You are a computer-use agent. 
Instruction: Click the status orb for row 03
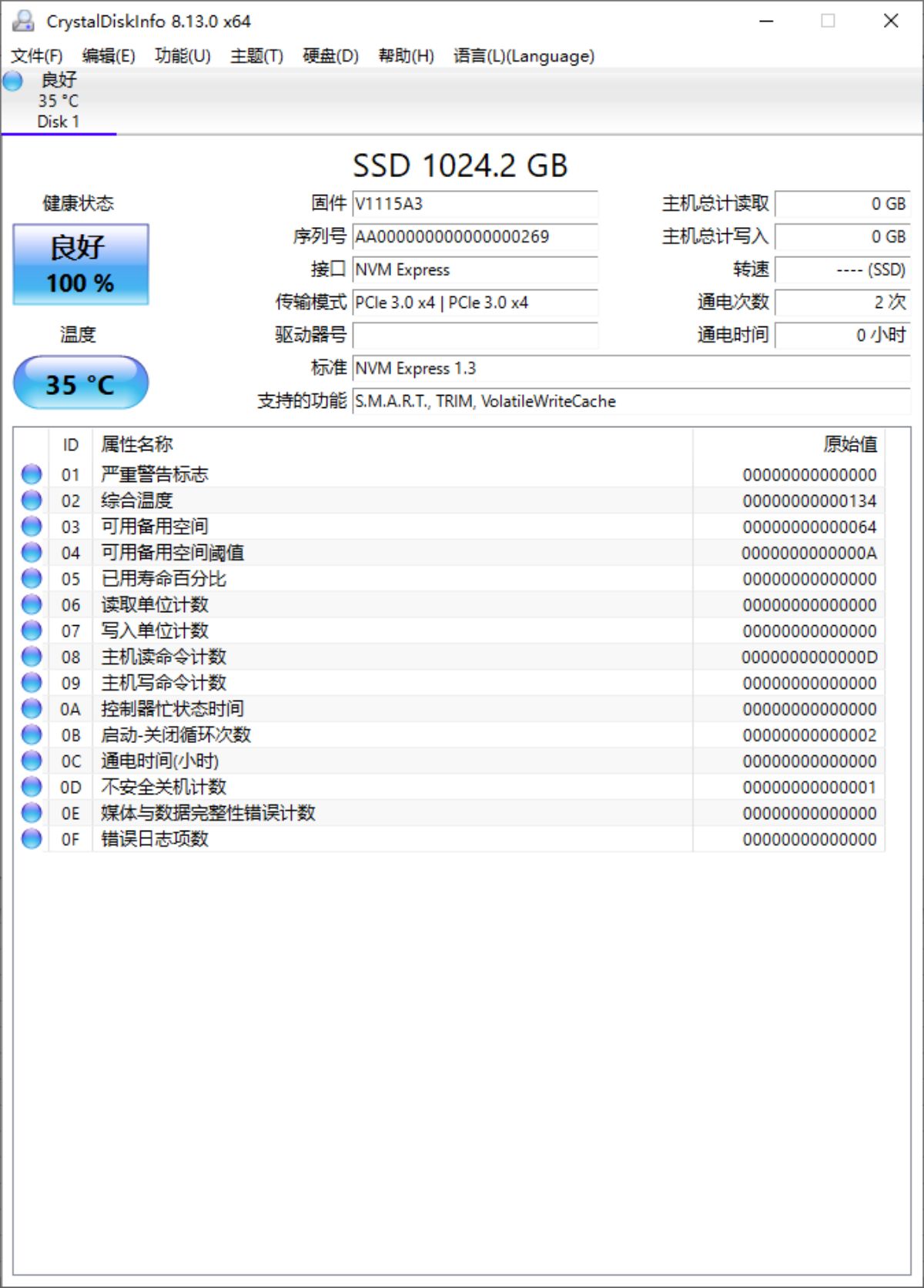click(x=32, y=527)
